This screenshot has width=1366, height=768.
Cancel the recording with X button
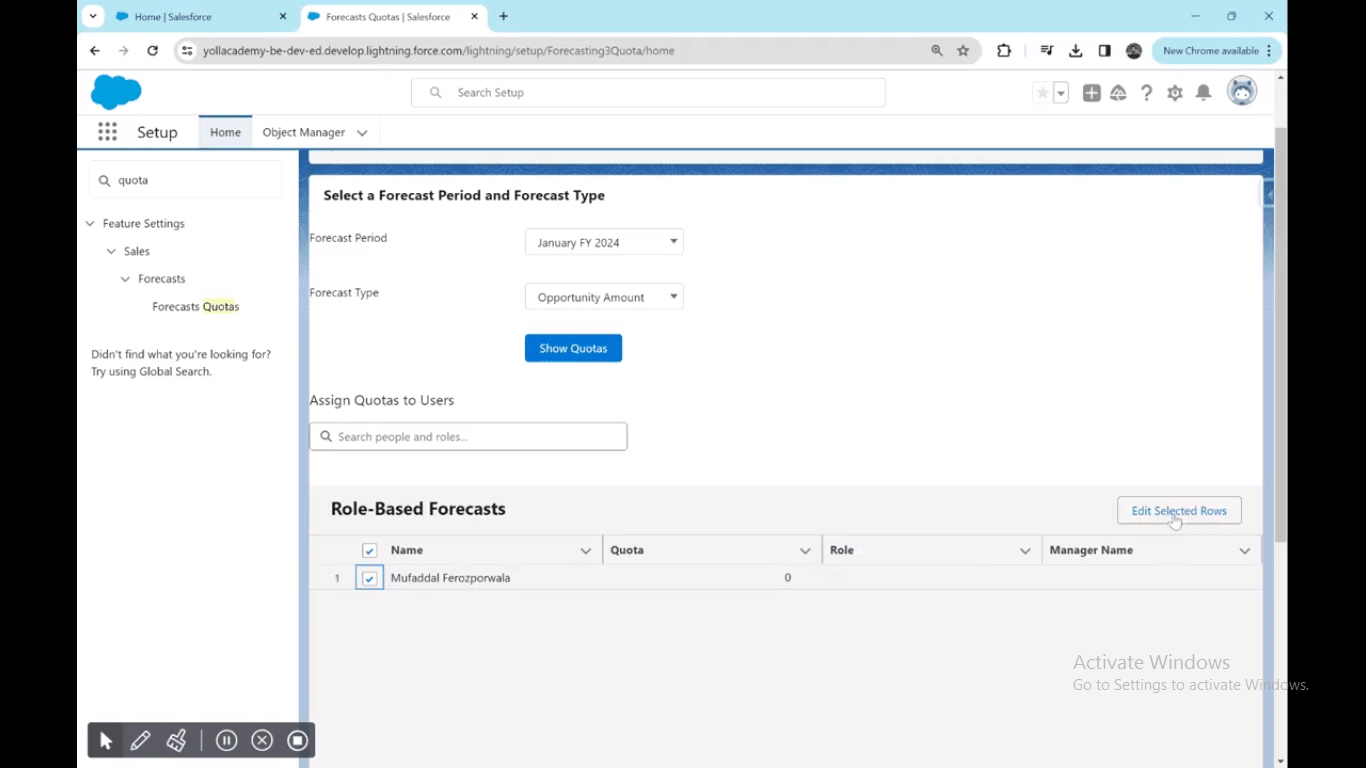[262, 741]
